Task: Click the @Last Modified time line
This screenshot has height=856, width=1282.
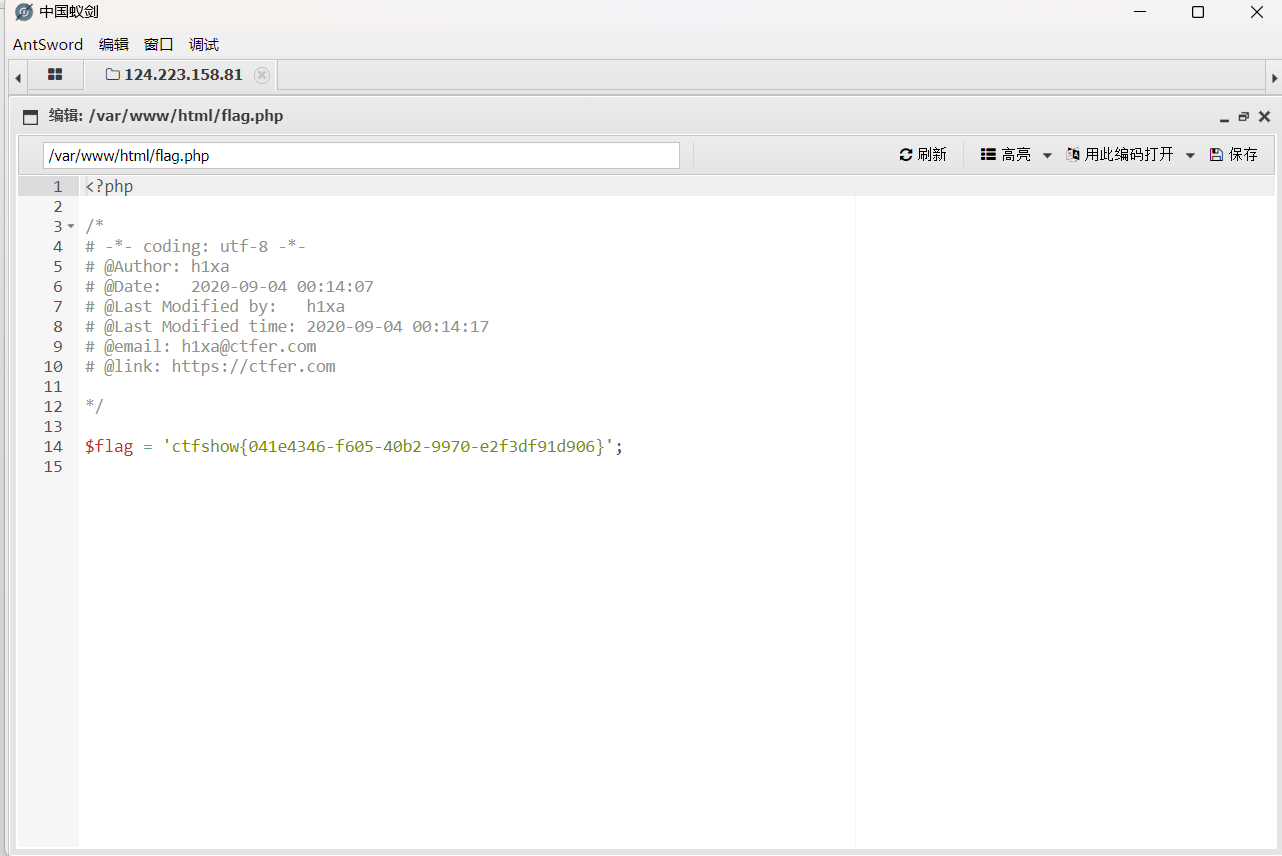Action: click(287, 327)
